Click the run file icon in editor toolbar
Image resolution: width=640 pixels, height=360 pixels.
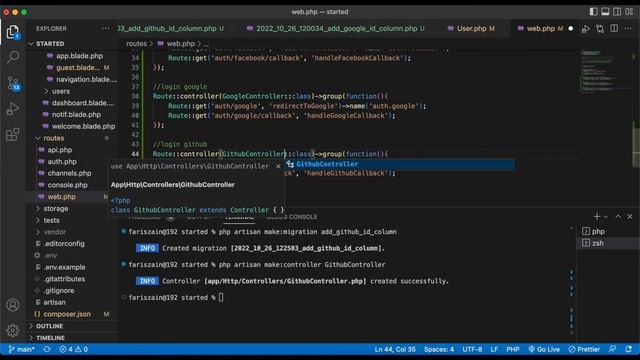pos(586,29)
